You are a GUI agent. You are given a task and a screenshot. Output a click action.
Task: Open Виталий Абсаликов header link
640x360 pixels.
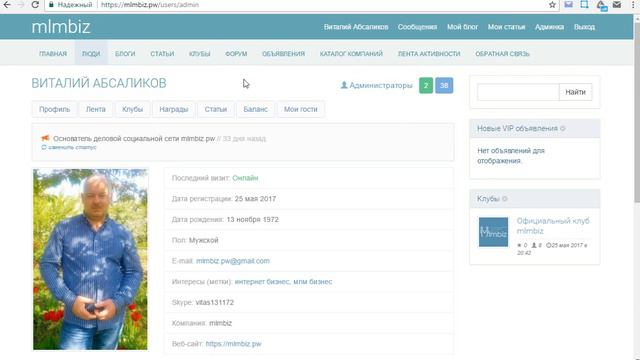pyautogui.click(x=356, y=27)
